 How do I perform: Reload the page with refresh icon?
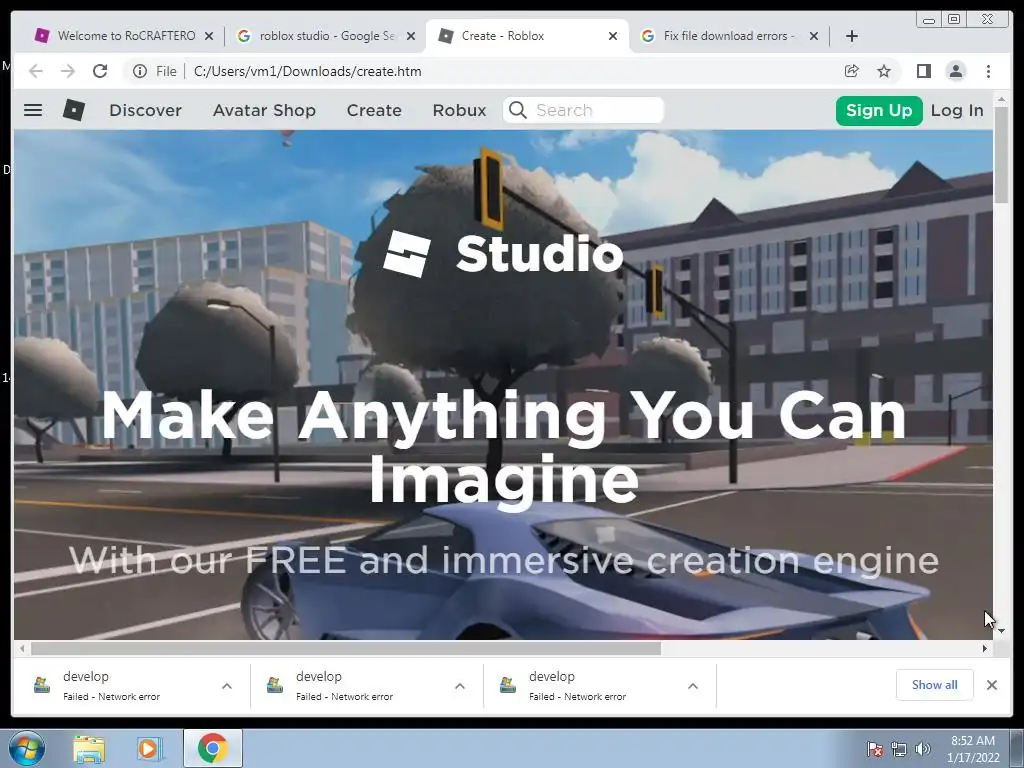click(100, 71)
